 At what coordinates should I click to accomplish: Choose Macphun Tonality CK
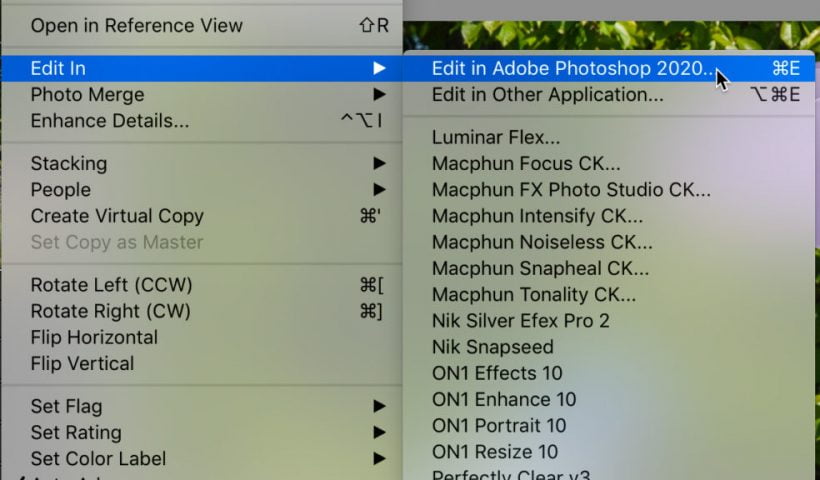tap(609, 294)
